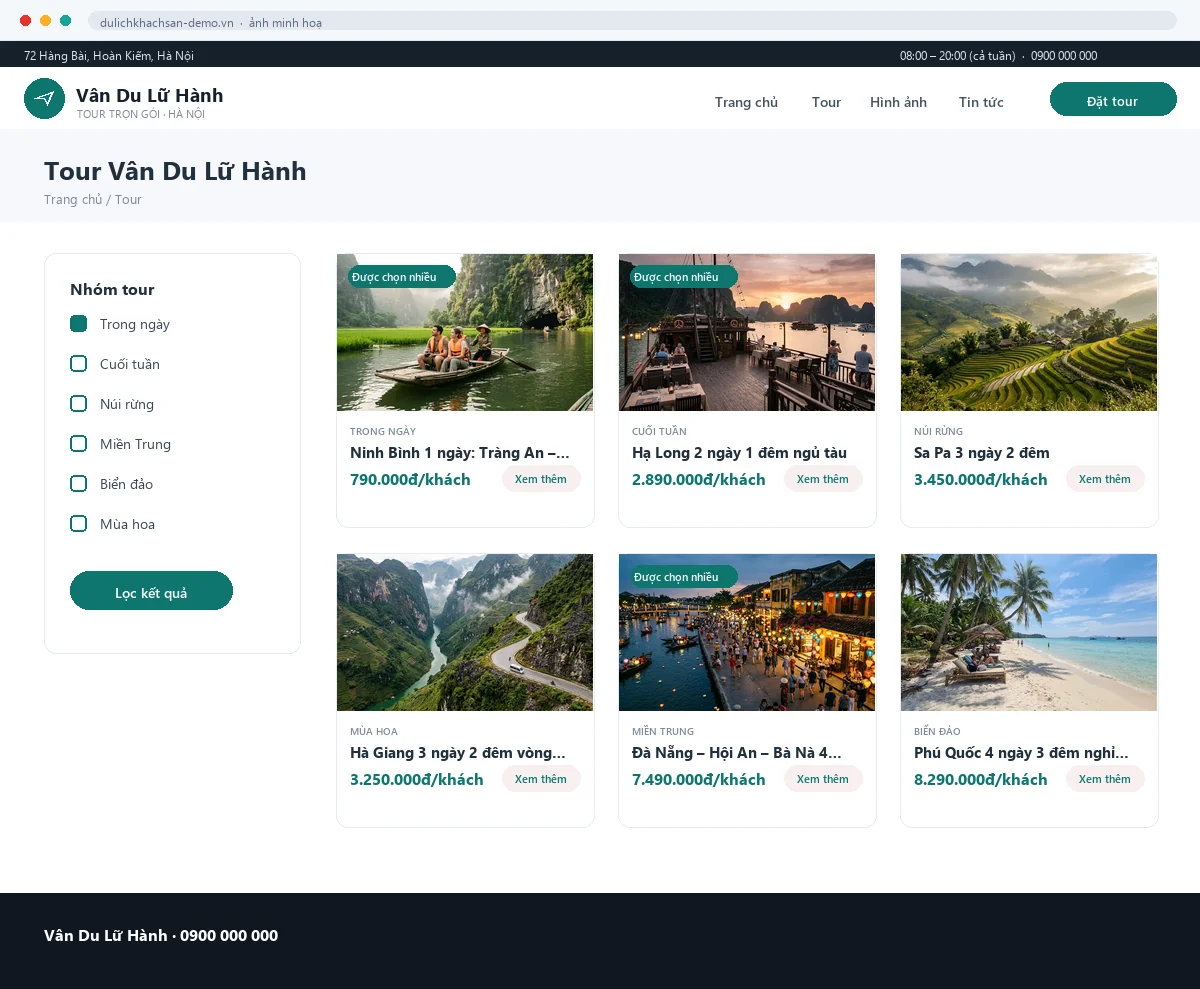Image resolution: width=1200 pixels, height=989 pixels.
Task: Click the Vân Du Lữ Hành site title
Action: tap(150, 96)
